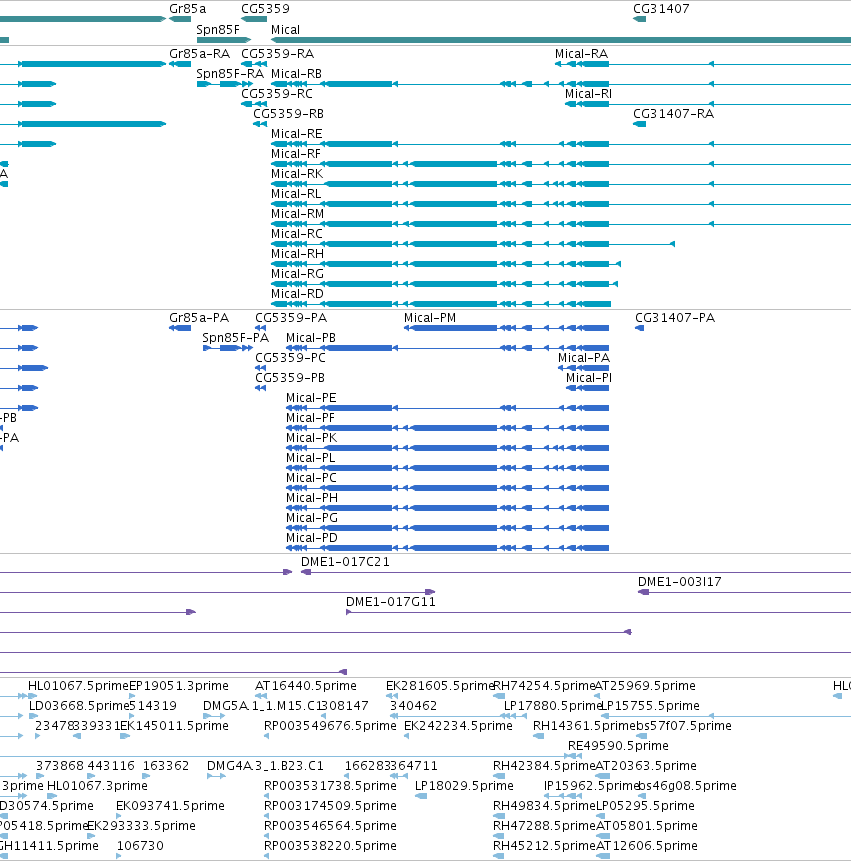This screenshot has width=851, height=861.
Task: Open the Mical-PD protein label
Action: coord(312,538)
